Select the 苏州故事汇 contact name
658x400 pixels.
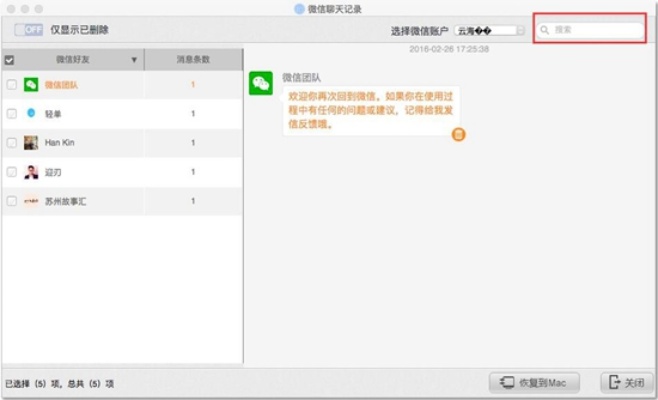pyautogui.click(x=65, y=201)
